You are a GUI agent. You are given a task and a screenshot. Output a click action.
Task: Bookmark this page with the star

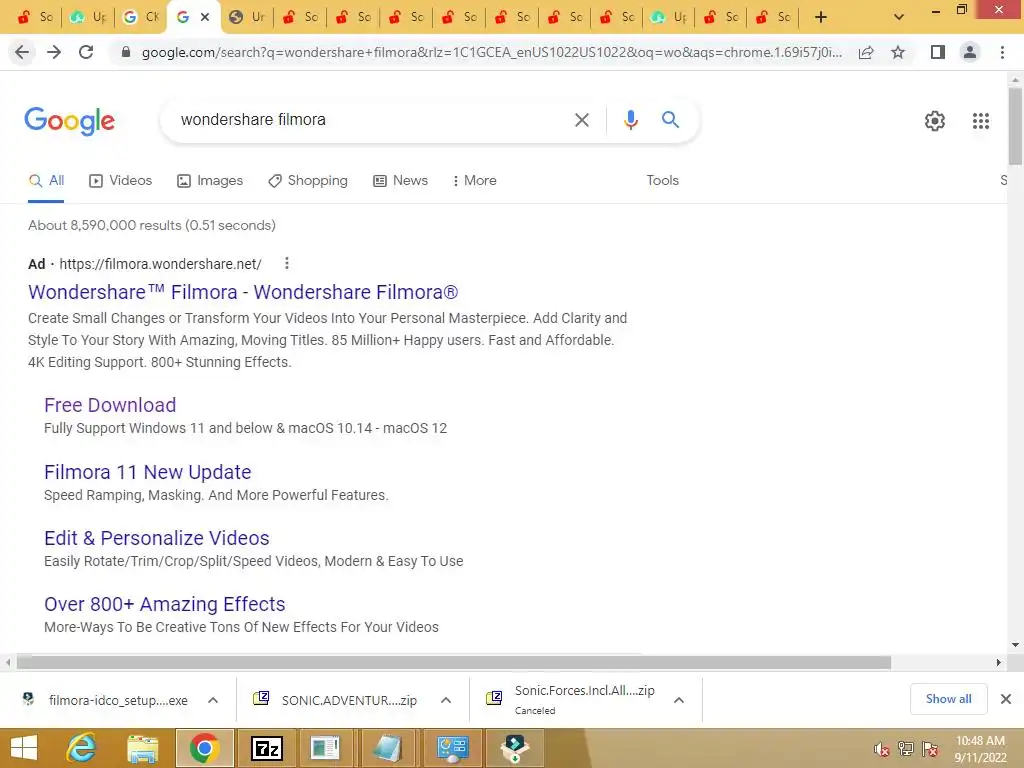898,52
